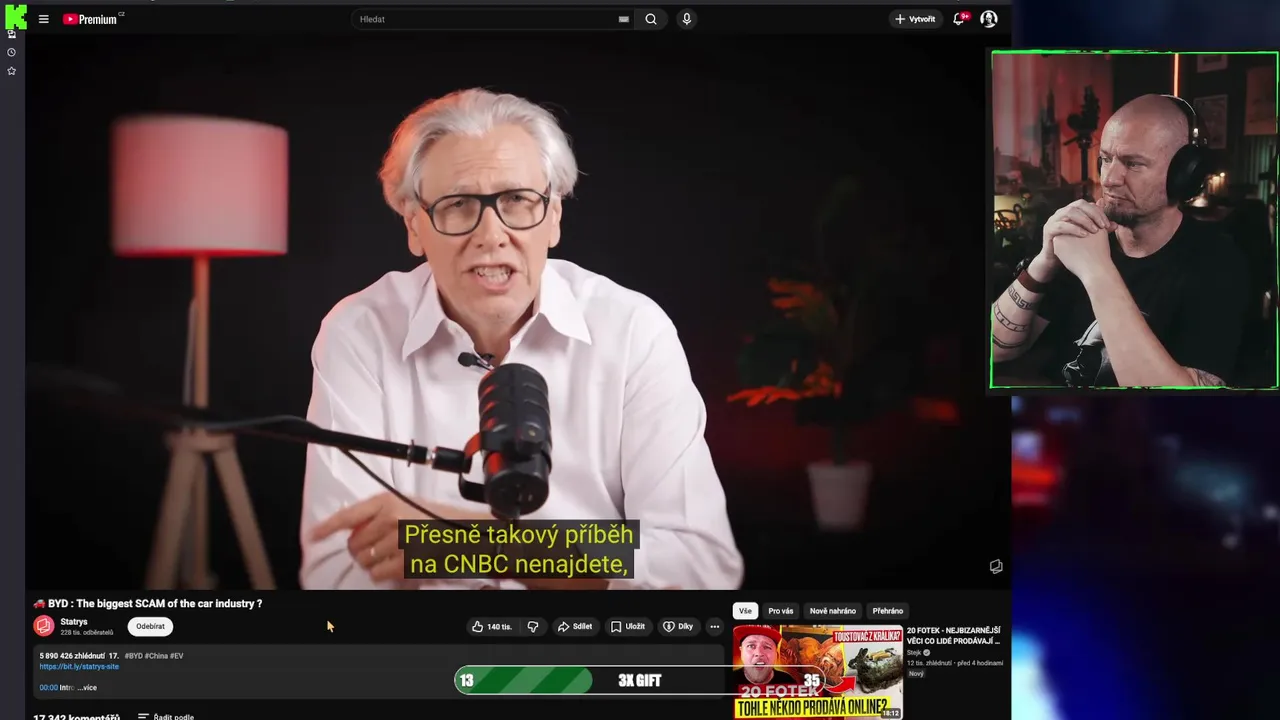The width and height of the screenshot is (1280, 720).
Task: Open the 20 FOTEK video thumbnail
Action: [x=818, y=672]
